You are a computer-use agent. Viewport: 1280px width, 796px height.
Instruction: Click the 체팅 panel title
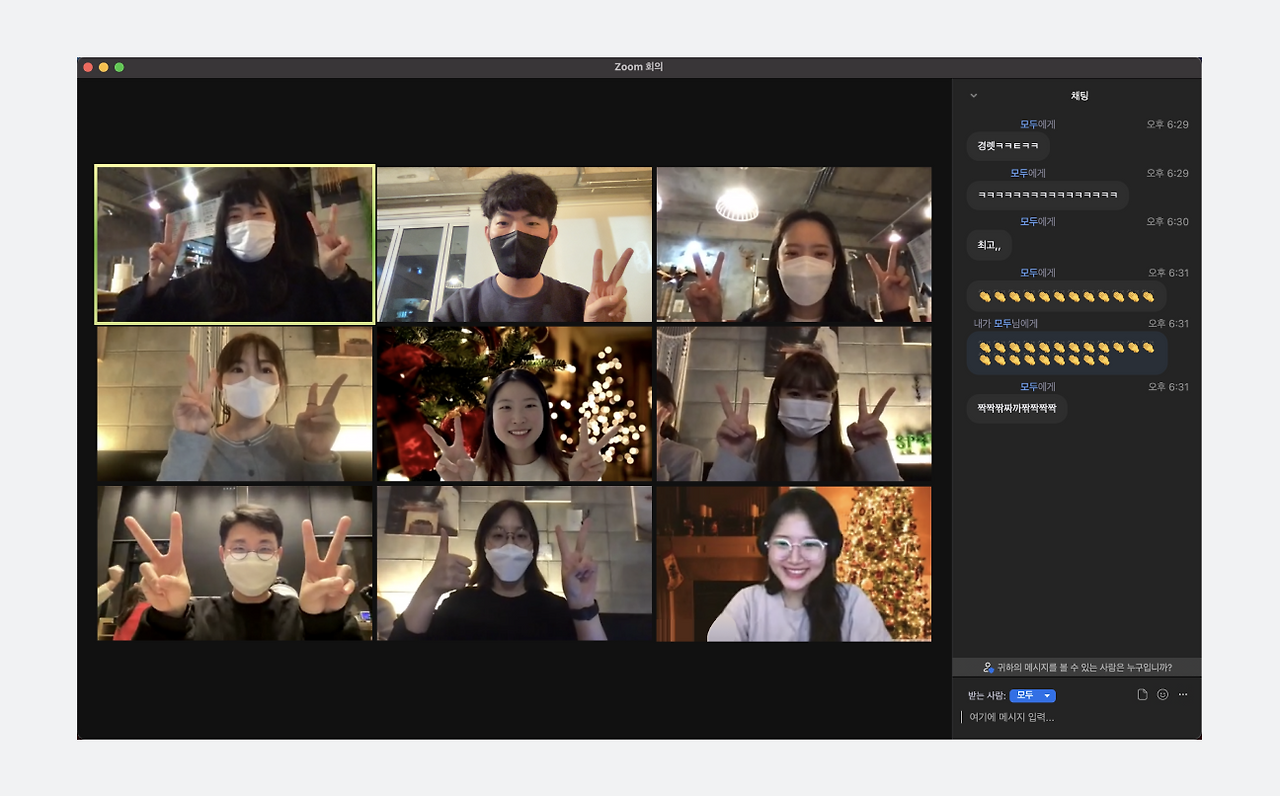pos(1080,96)
